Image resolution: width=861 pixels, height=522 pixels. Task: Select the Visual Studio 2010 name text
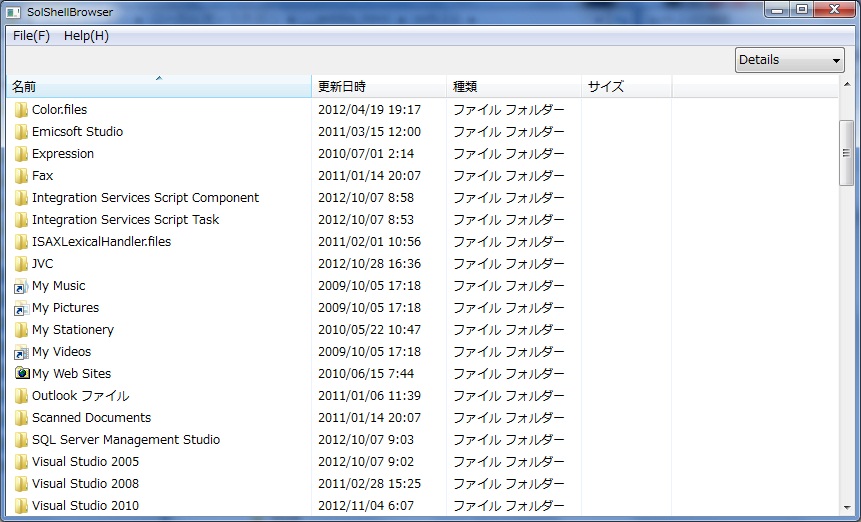pyautogui.click(x=85, y=506)
